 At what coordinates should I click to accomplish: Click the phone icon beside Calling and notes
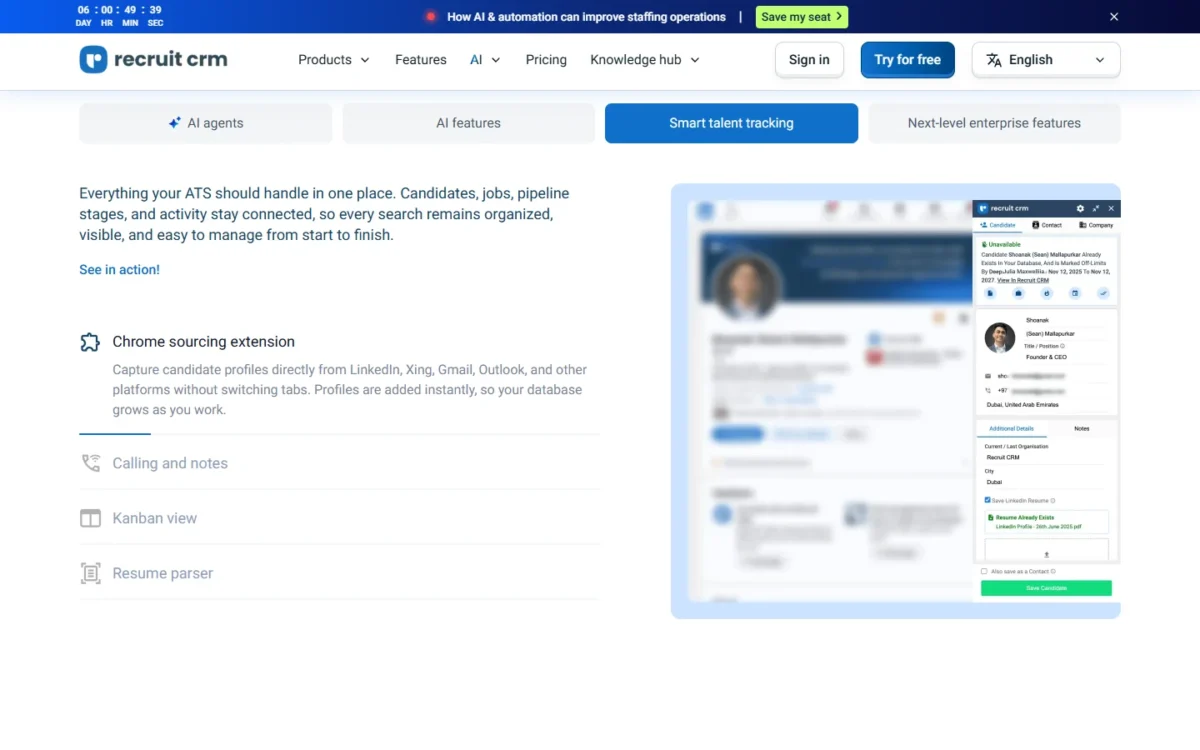(x=90, y=463)
